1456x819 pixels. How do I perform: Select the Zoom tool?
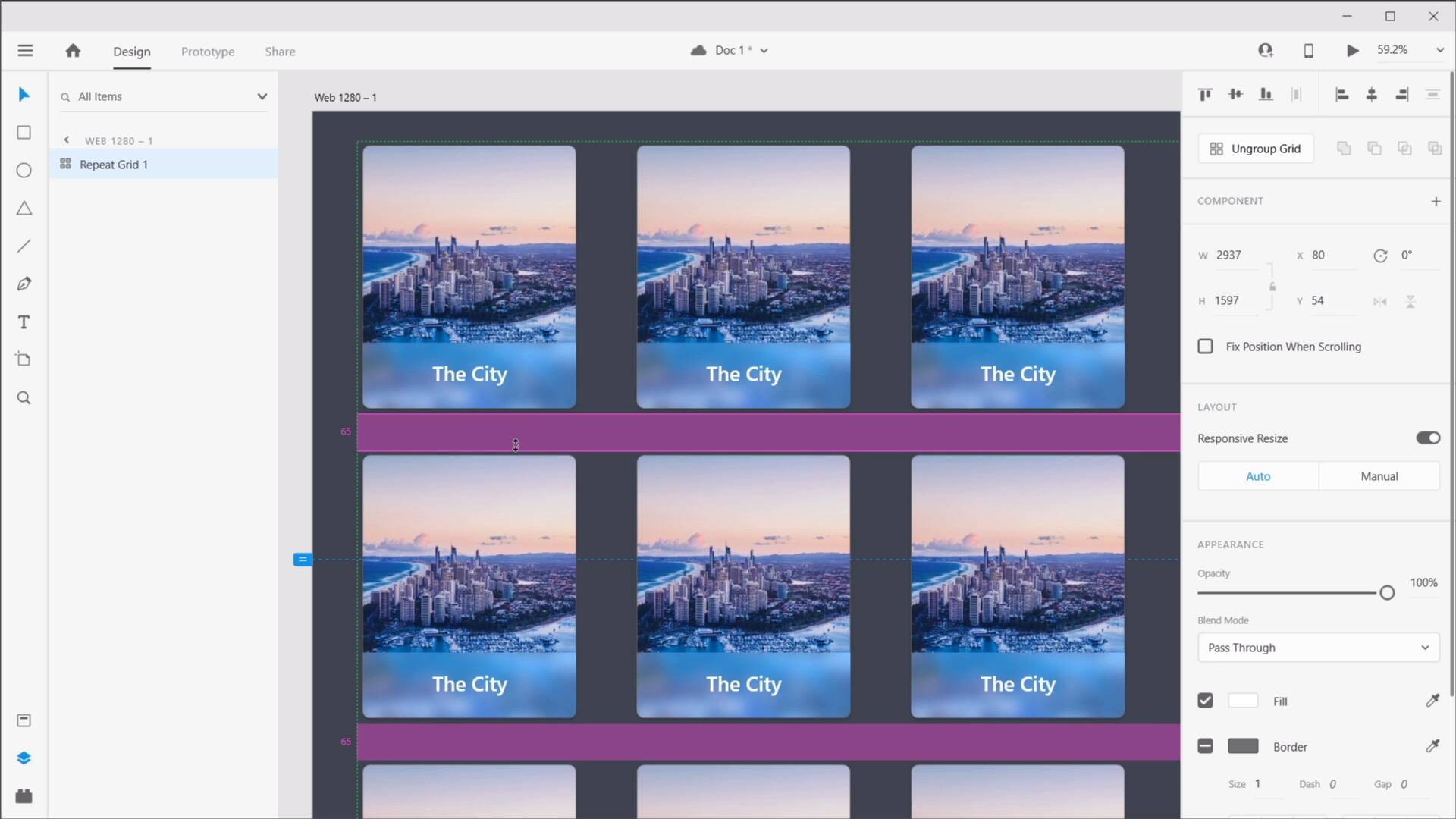pyautogui.click(x=24, y=397)
